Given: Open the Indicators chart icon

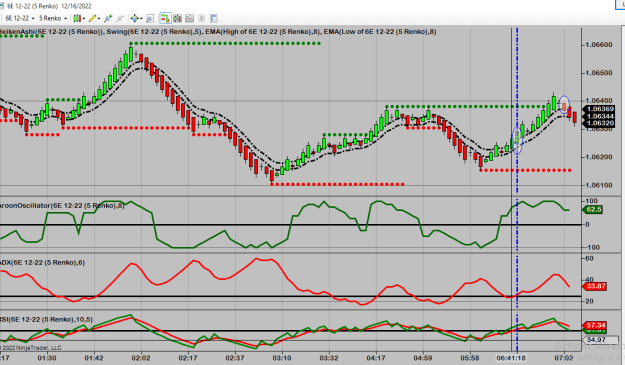Looking at the screenshot, I should [189, 18].
